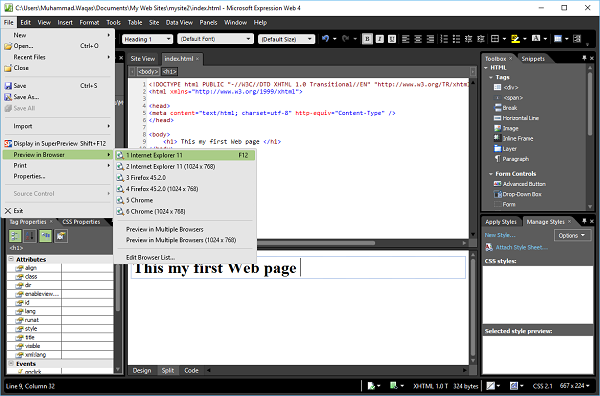
Task: Toggle Underline formatting button
Action: (x=392, y=39)
